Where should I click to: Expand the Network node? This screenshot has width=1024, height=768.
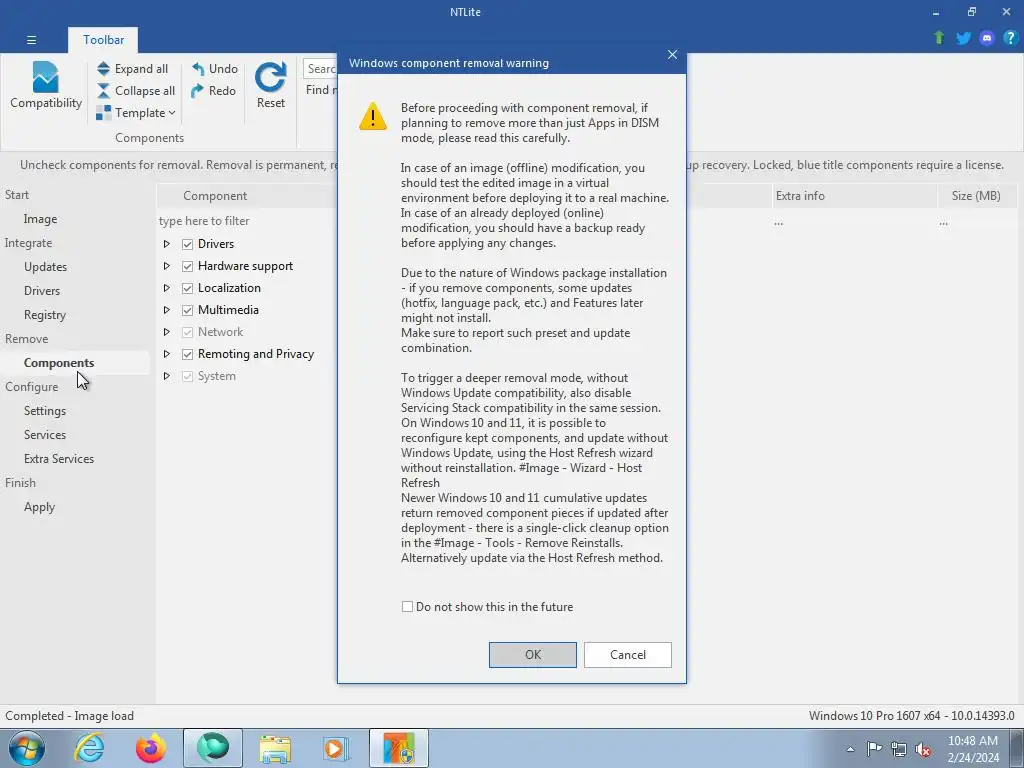(167, 332)
